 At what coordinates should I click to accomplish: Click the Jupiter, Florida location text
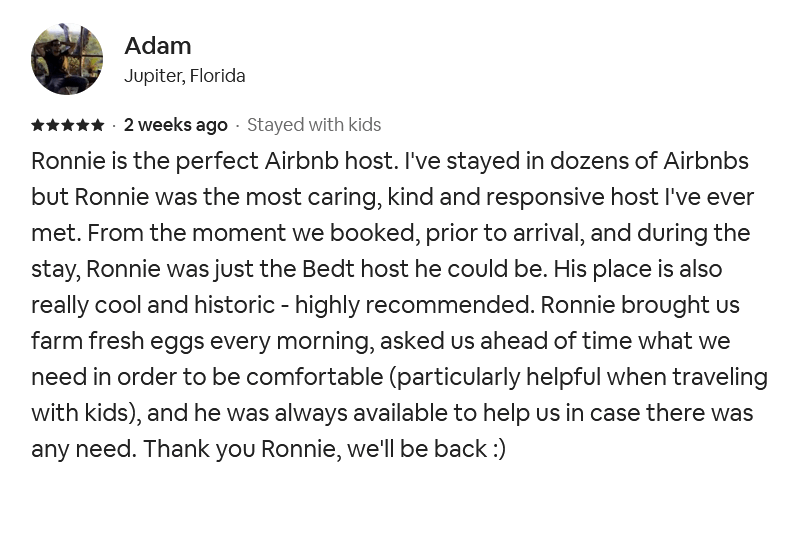[x=184, y=76]
